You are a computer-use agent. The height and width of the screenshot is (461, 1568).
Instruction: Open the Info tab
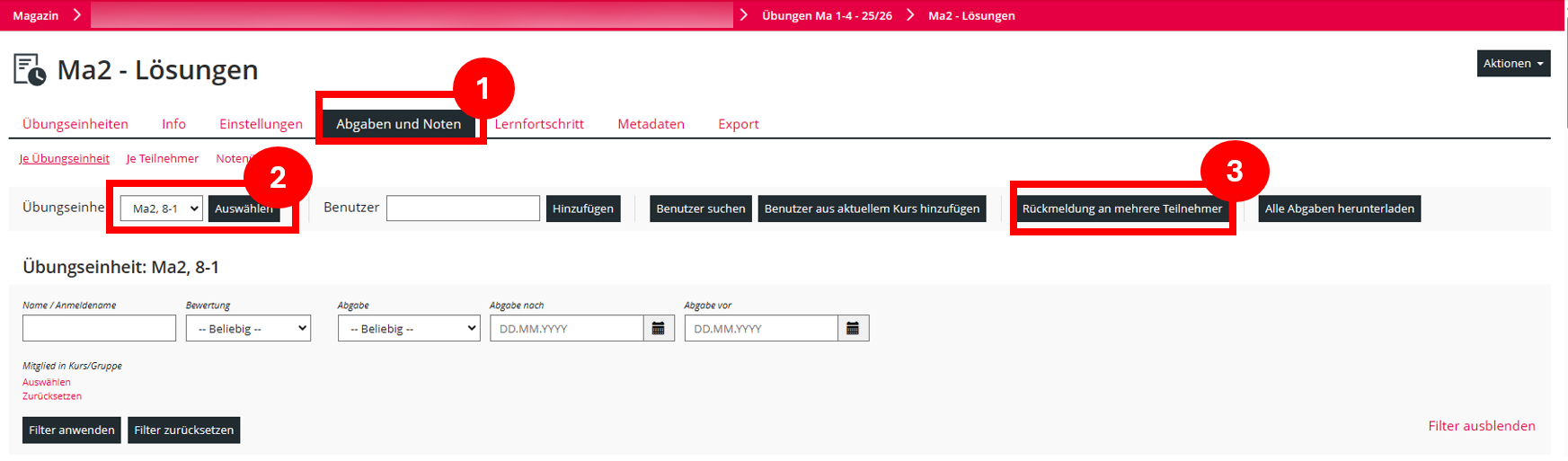[x=174, y=124]
